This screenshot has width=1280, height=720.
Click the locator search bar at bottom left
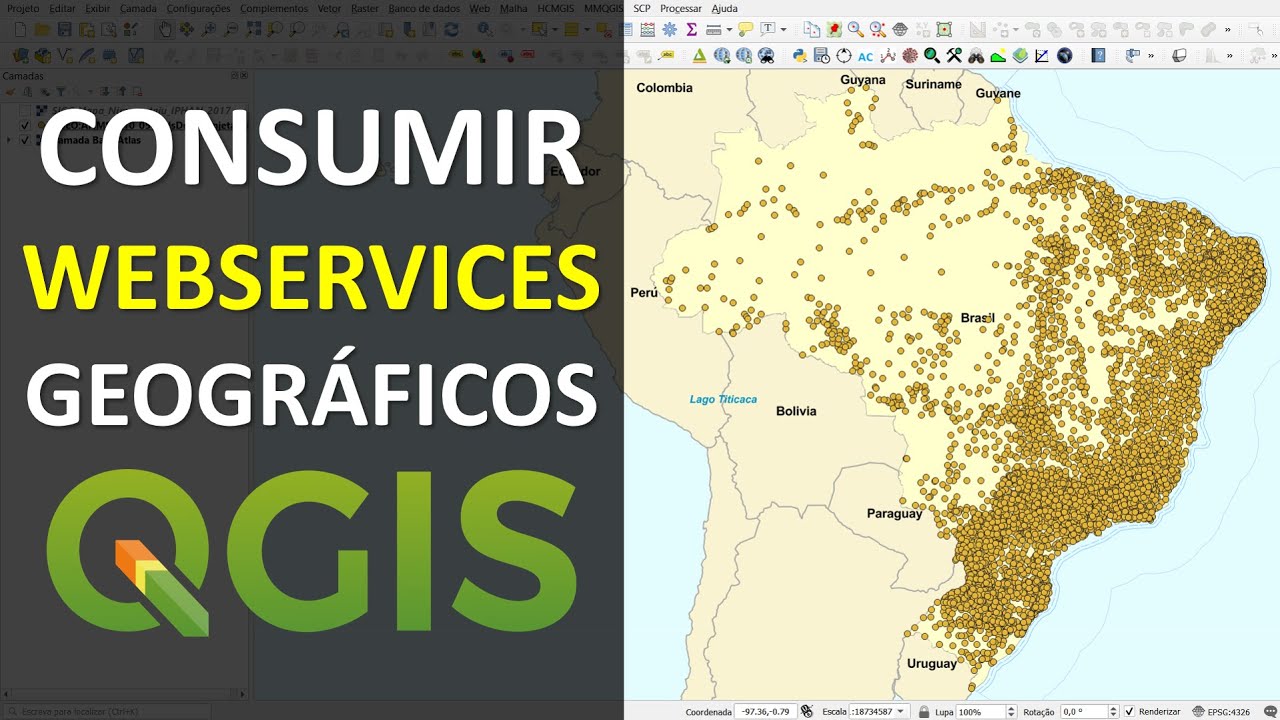(106, 711)
